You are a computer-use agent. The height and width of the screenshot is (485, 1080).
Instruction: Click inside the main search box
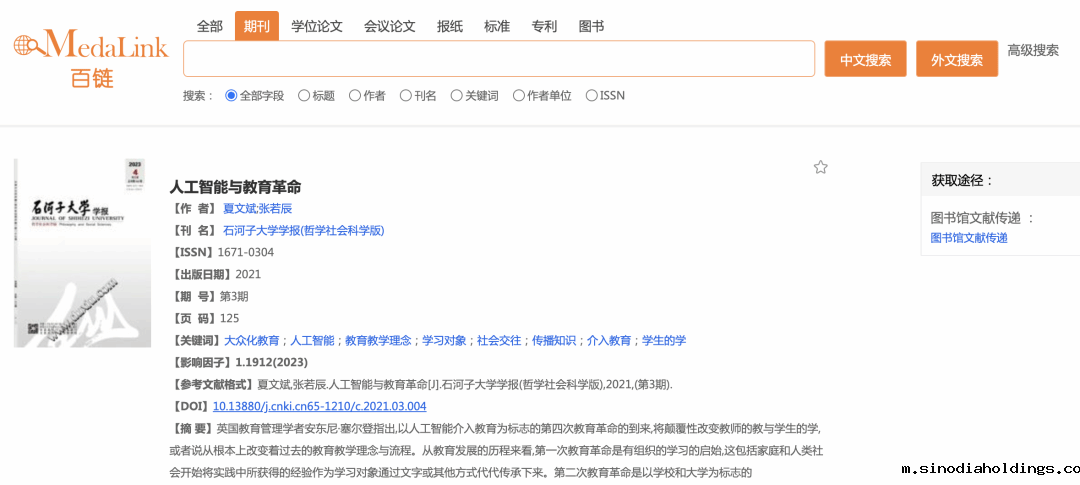point(498,59)
